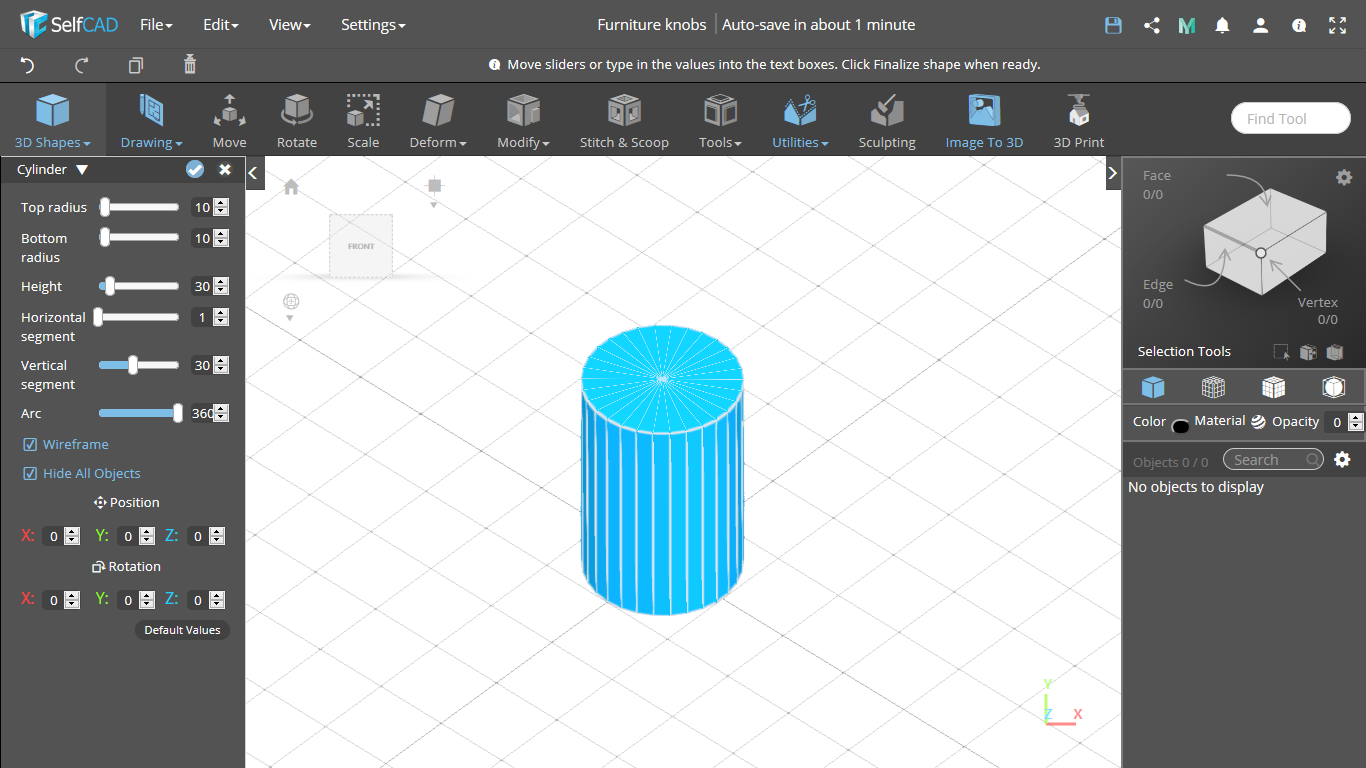The image size is (1366, 768).
Task: Select the Rotate tool
Action: point(297,121)
